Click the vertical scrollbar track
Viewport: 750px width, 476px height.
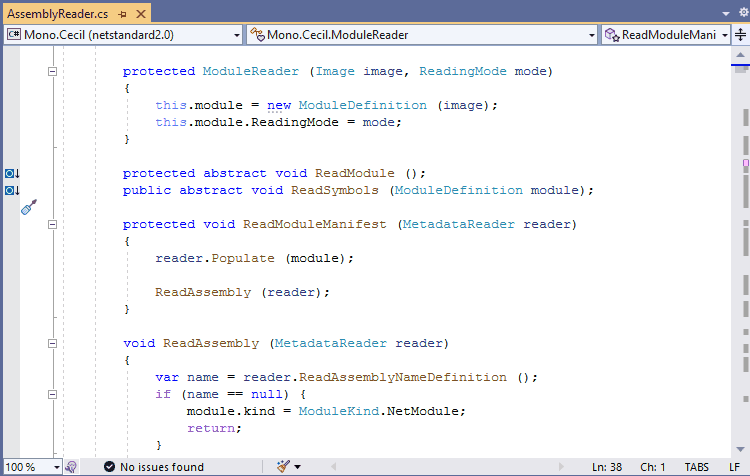tap(744, 300)
